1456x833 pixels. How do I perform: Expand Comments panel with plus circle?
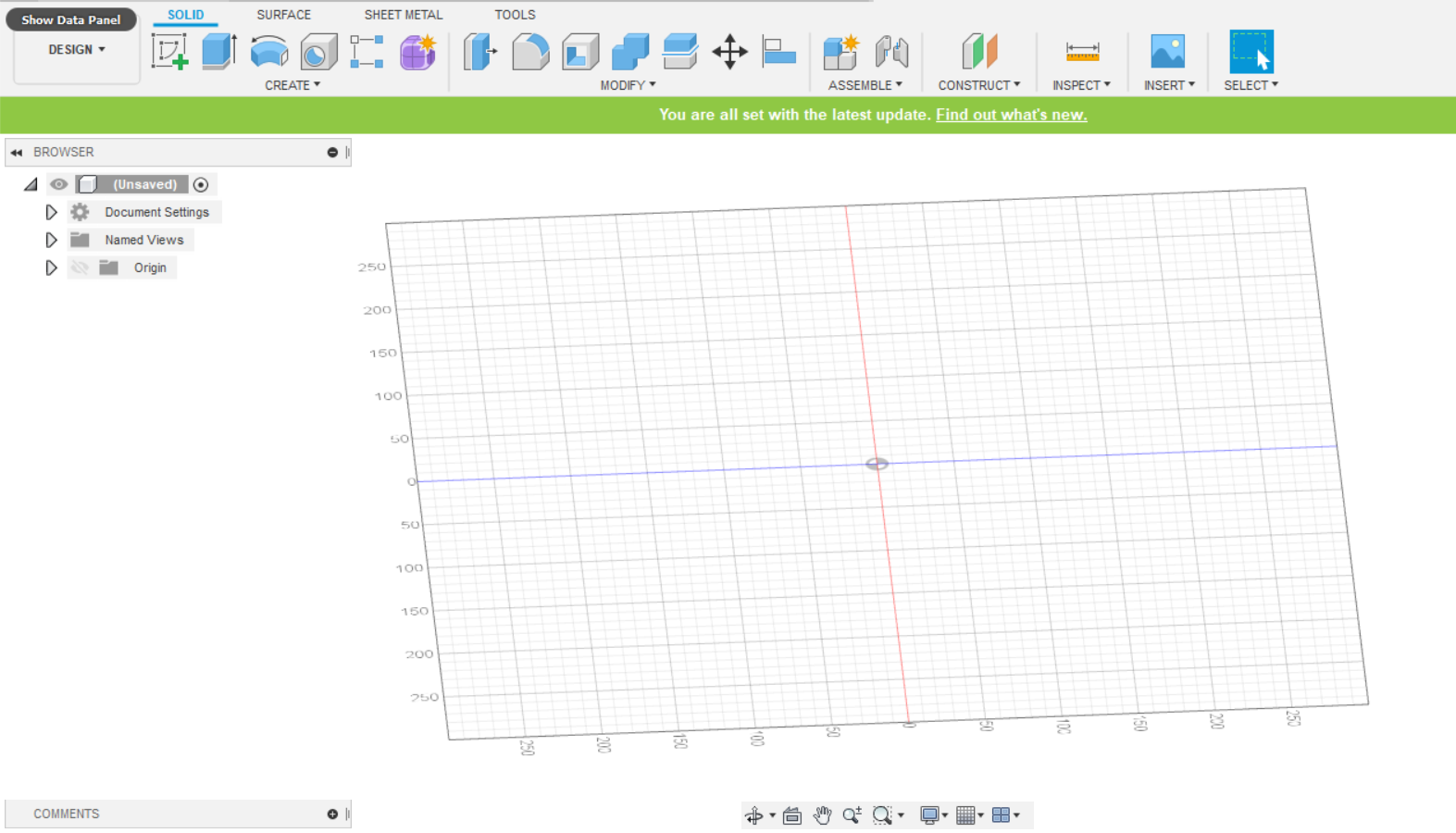pos(332,814)
